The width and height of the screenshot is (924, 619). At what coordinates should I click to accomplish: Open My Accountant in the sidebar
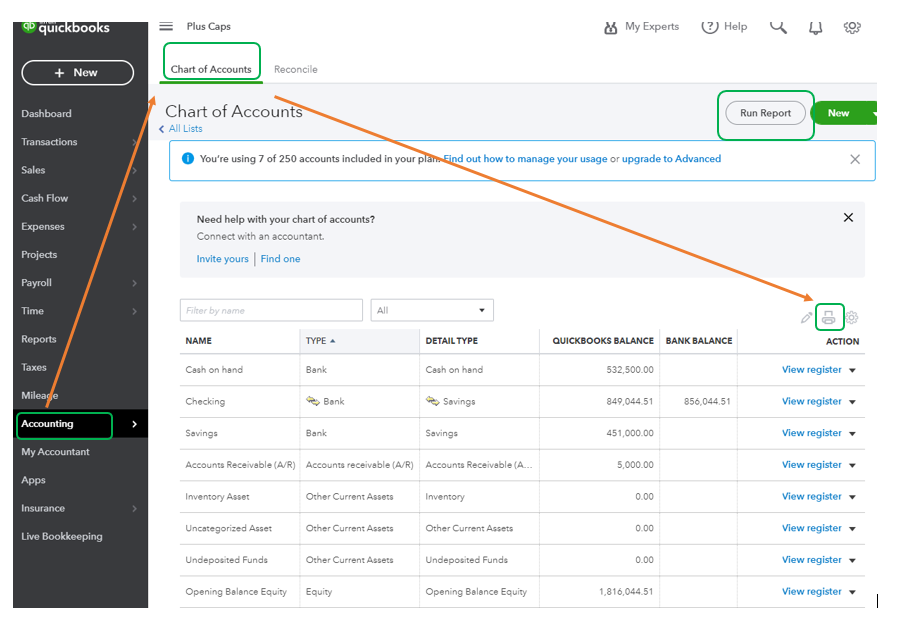click(55, 452)
